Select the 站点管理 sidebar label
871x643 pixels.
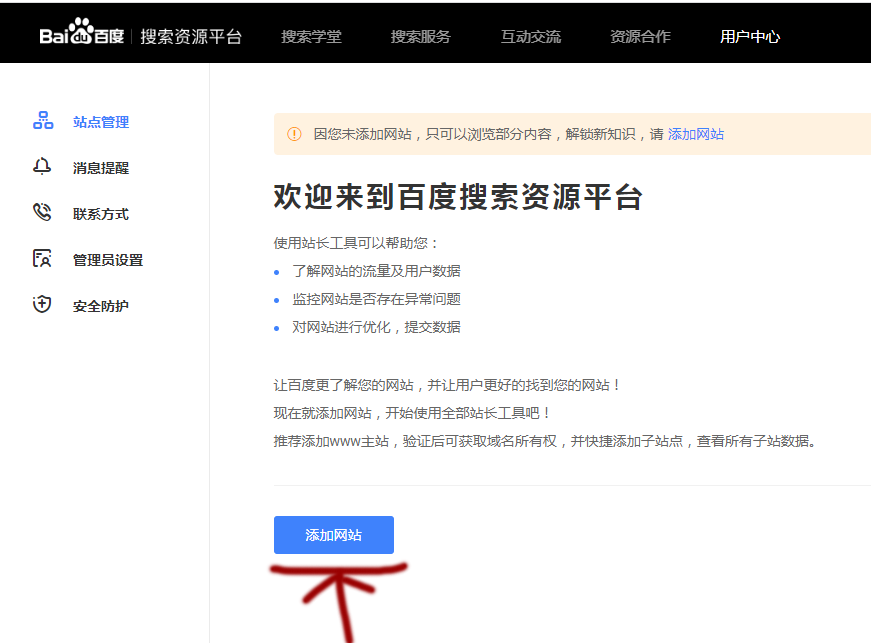click(101, 122)
